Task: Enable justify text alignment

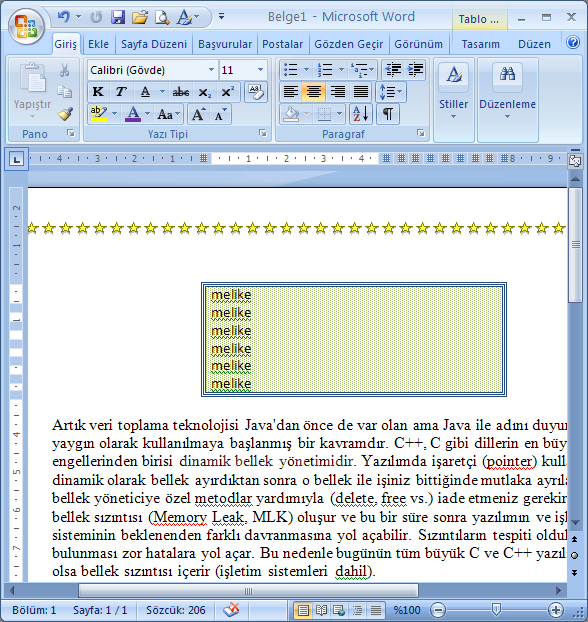Action: [361, 92]
